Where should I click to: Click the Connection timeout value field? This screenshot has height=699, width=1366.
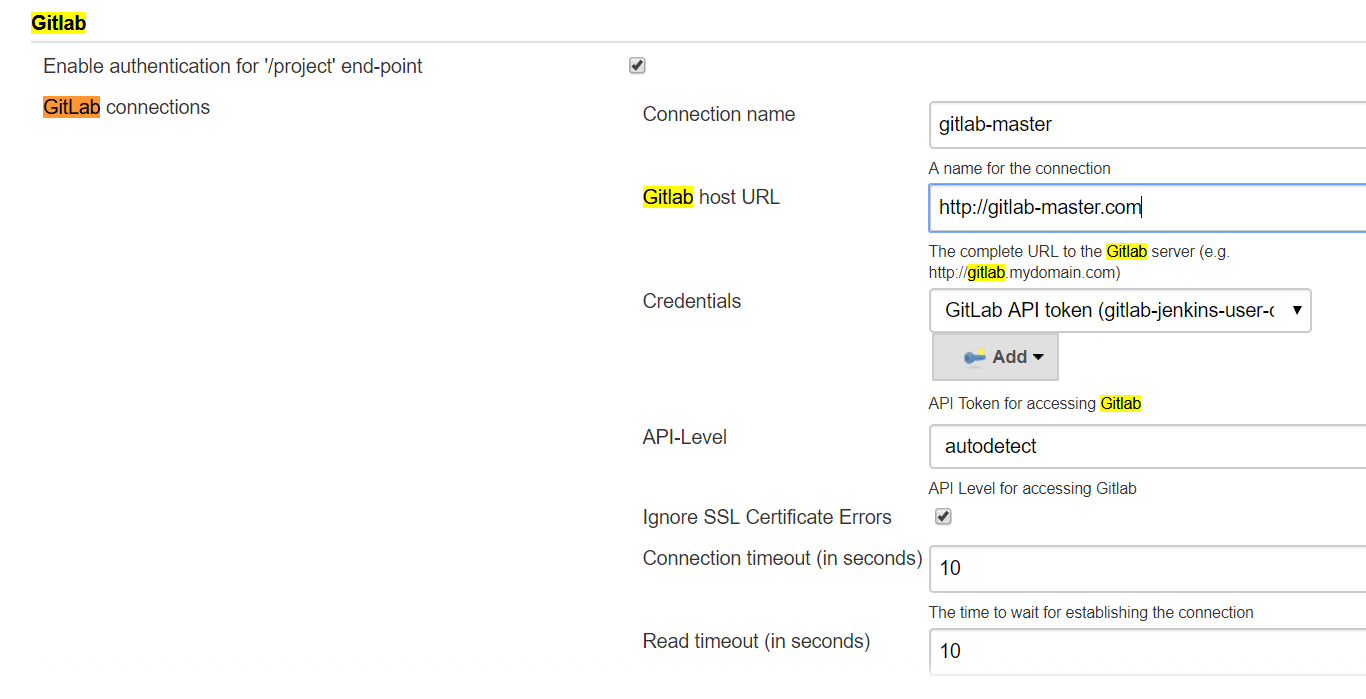1100,568
